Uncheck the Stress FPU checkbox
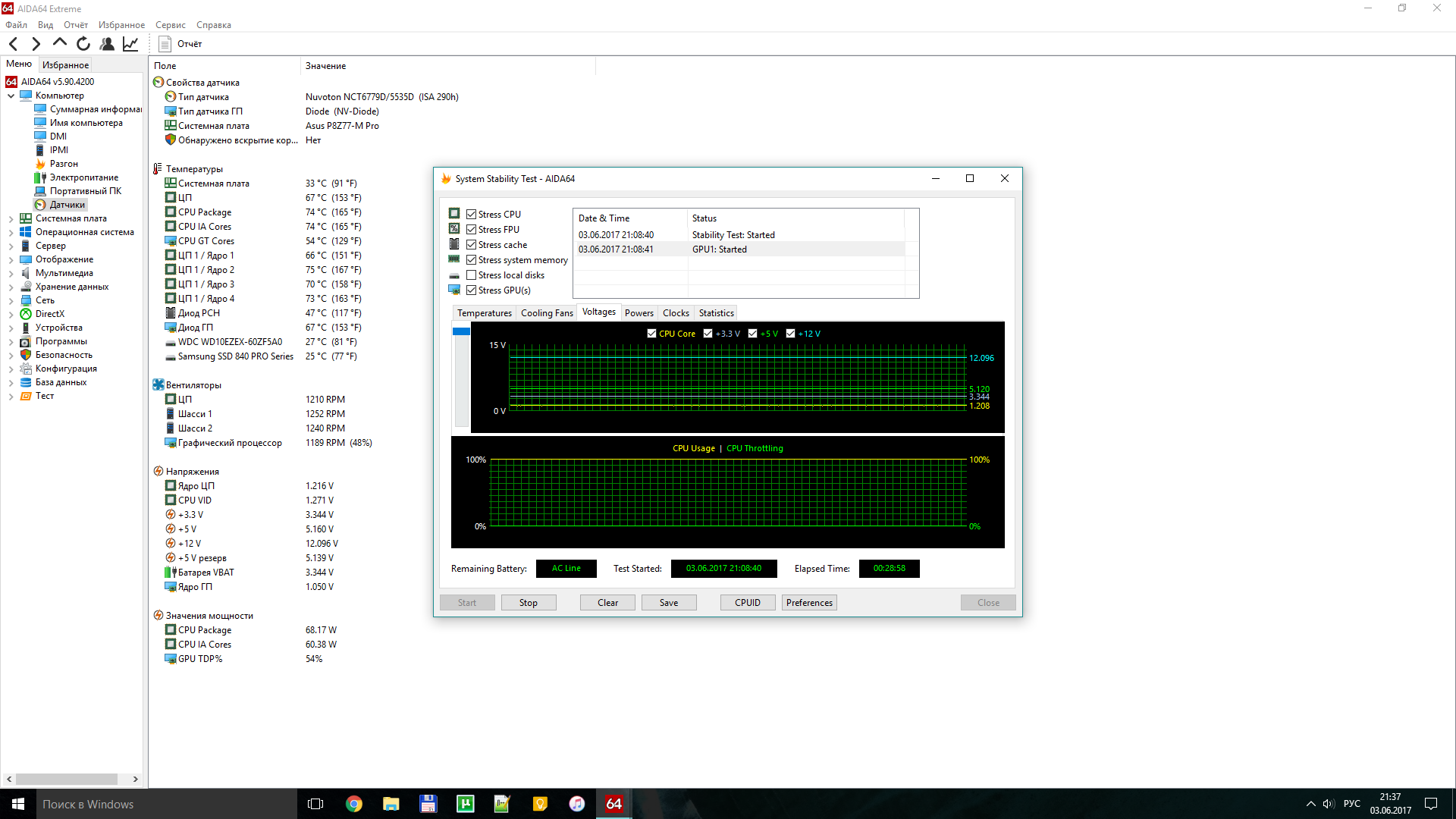Image resolution: width=1456 pixels, height=819 pixels. pos(471,230)
